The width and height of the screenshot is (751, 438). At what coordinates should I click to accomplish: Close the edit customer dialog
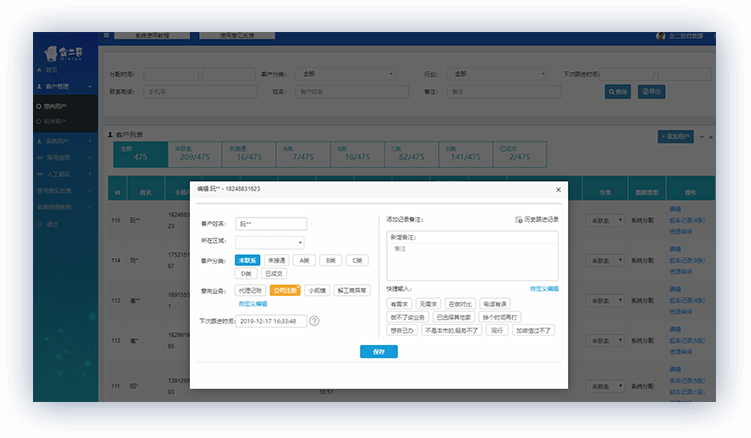[558, 188]
